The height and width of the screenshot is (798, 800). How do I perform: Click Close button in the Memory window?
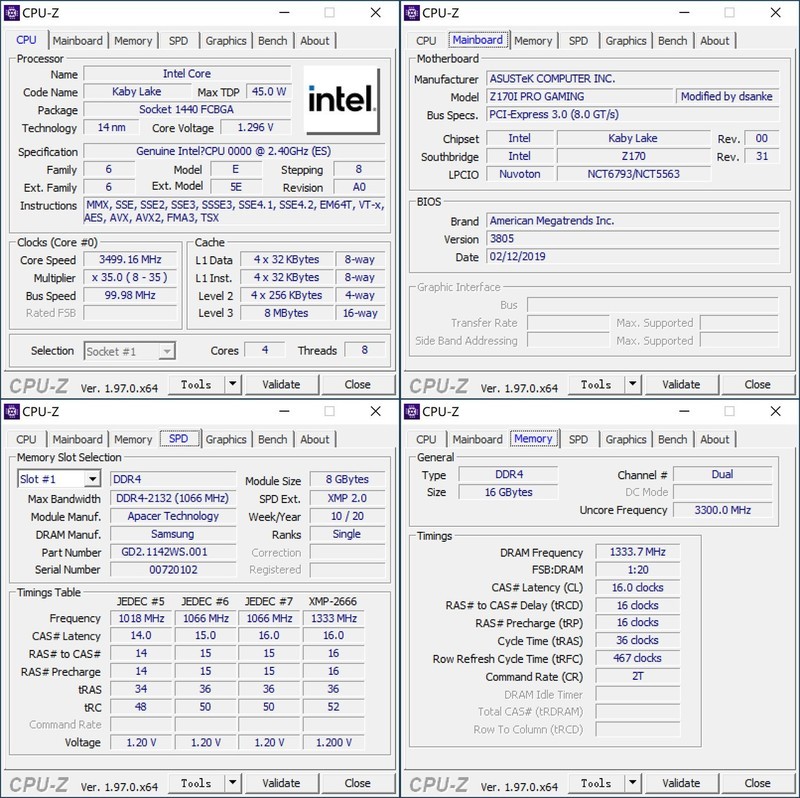[757, 783]
